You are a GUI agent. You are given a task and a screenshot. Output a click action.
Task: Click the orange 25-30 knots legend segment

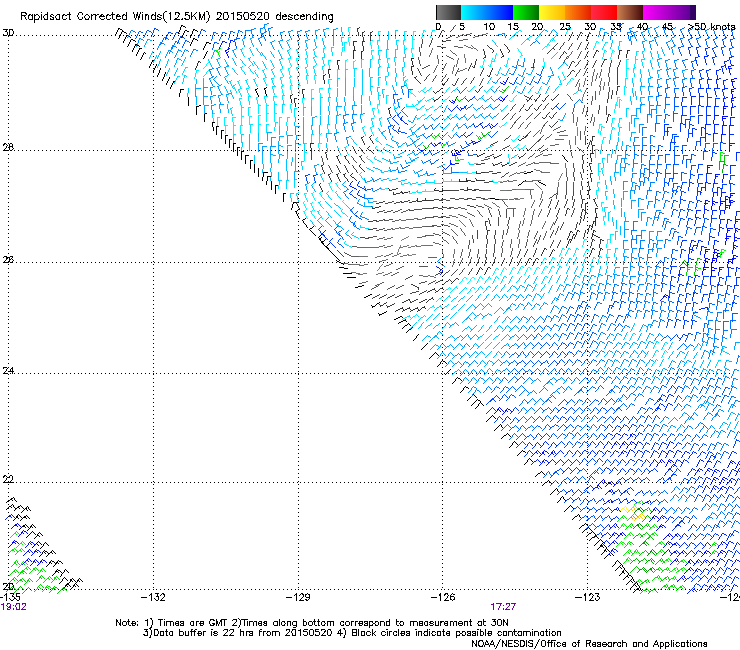point(578,12)
